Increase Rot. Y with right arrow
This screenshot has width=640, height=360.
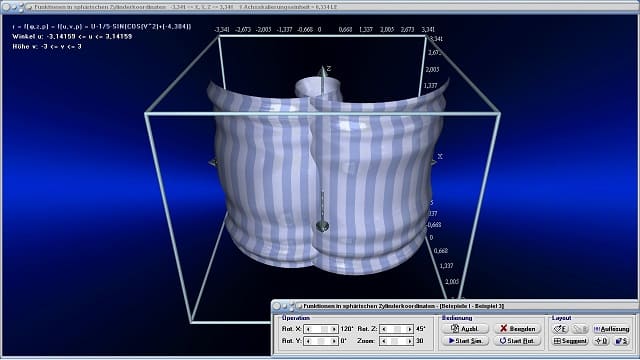[334, 341]
